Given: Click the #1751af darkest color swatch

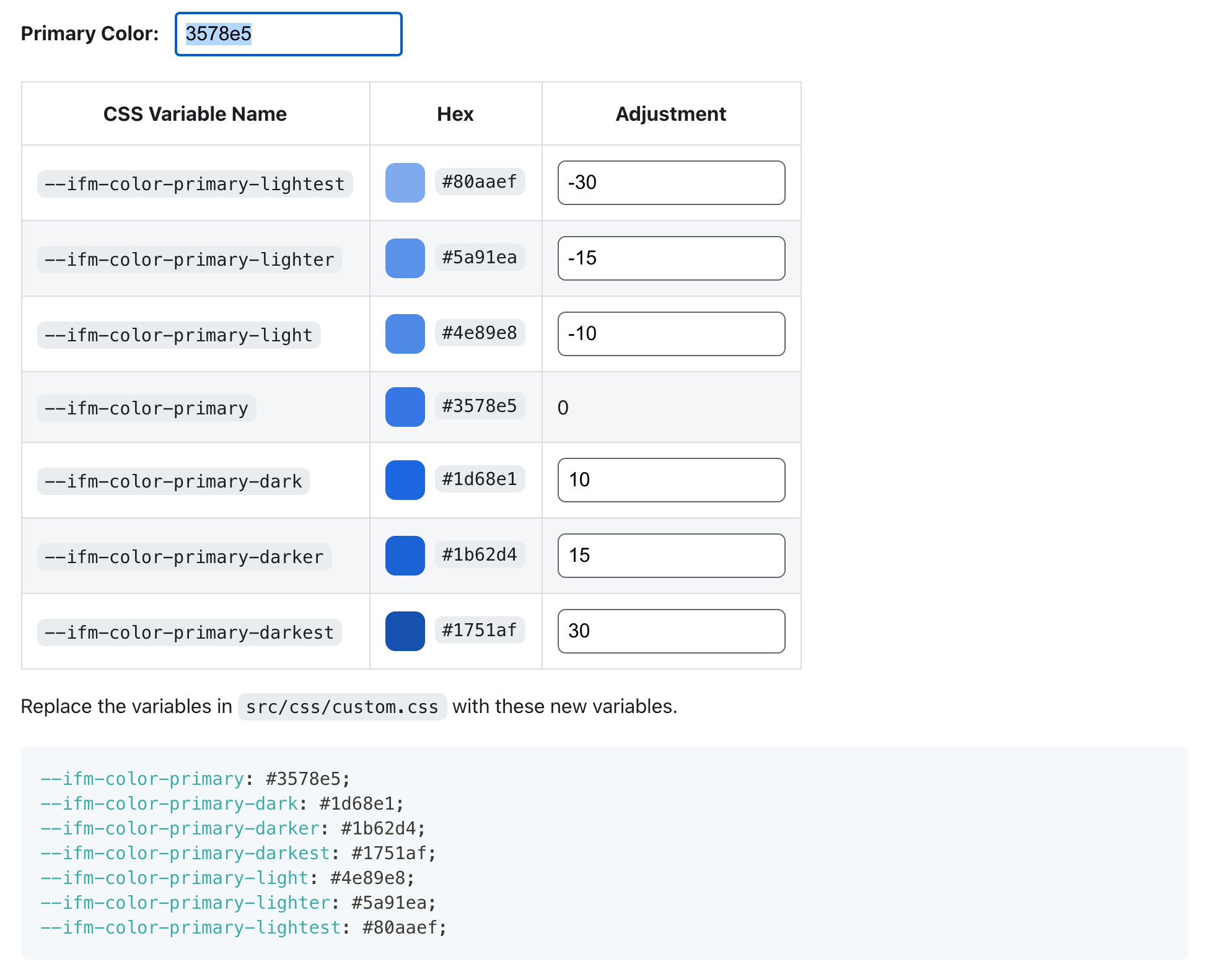Looking at the screenshot, I should pyautogui.click(x=405, y=631).
